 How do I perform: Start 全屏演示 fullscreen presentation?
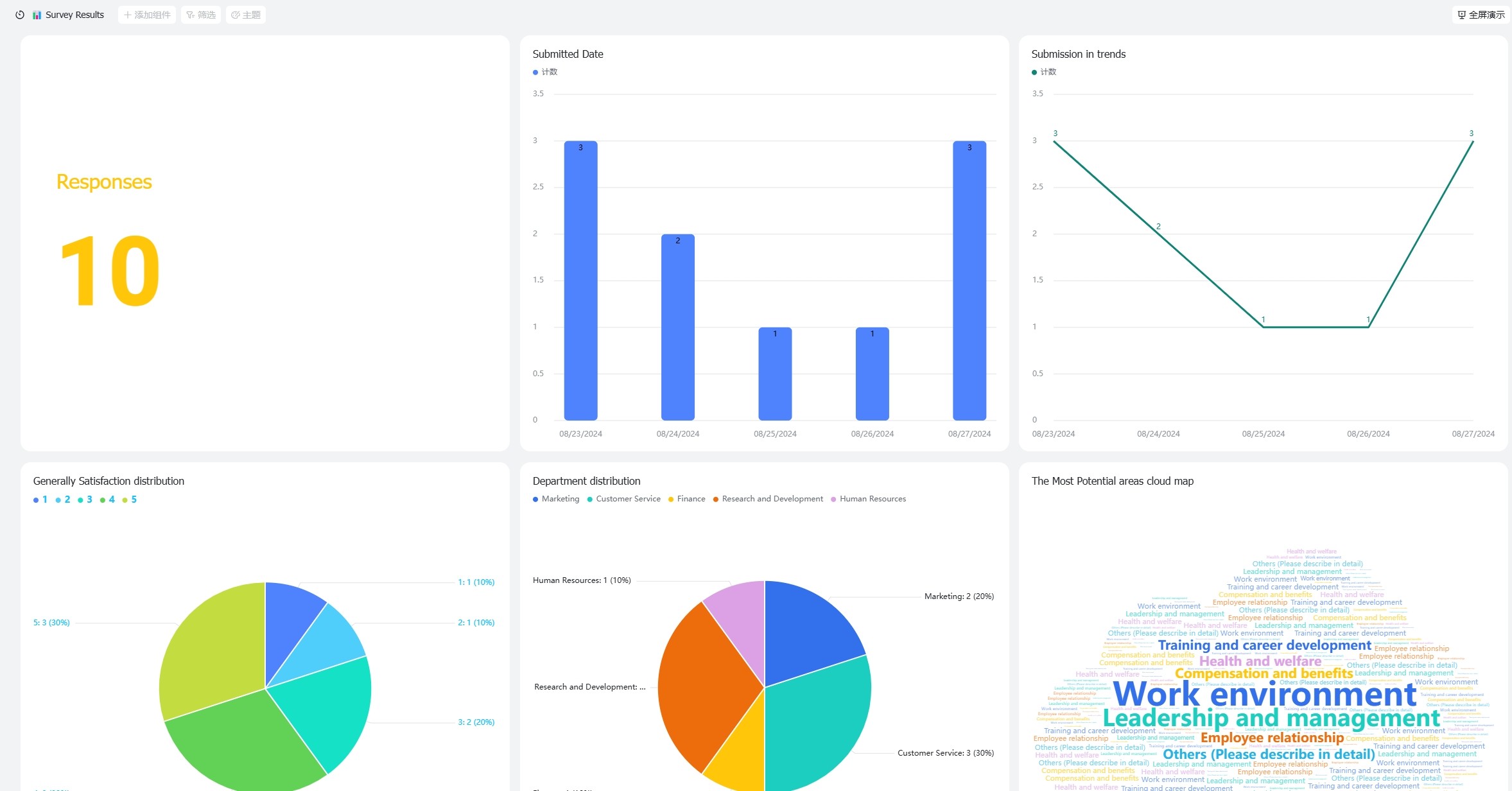1481,15
